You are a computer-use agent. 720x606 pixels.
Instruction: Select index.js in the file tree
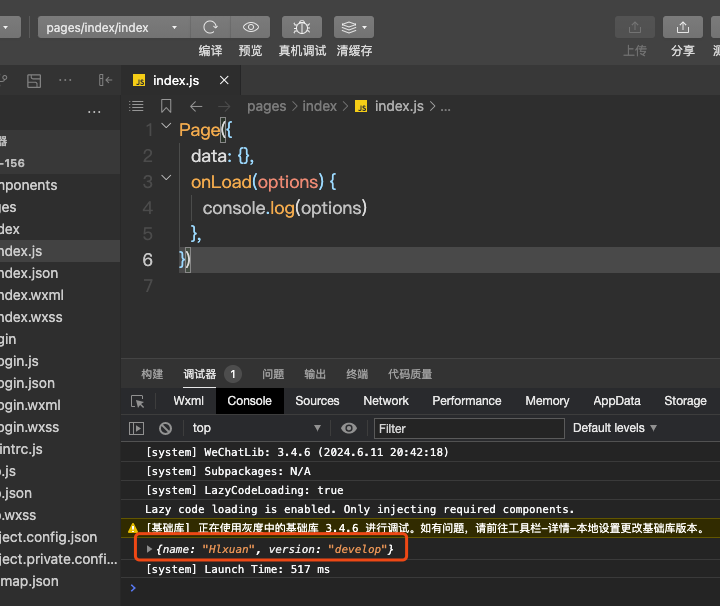click(x=60, y=251)
